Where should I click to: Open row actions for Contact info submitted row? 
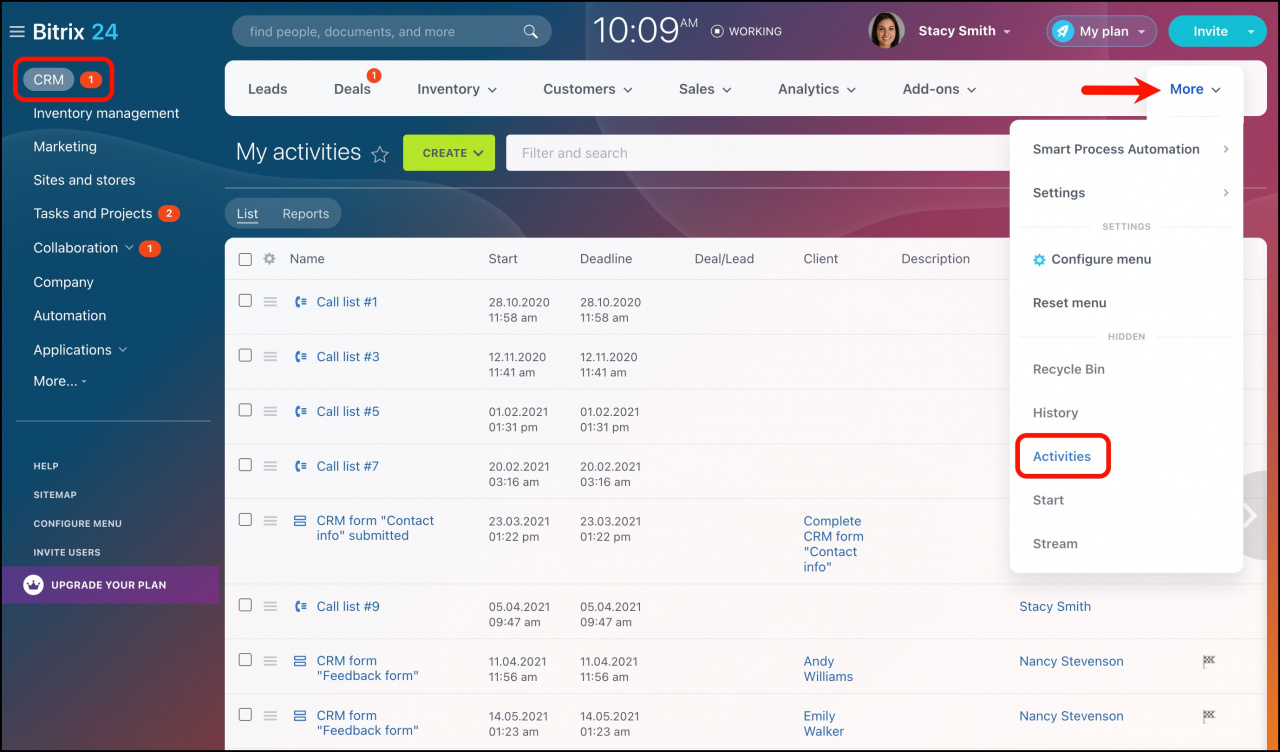(270, 521)
